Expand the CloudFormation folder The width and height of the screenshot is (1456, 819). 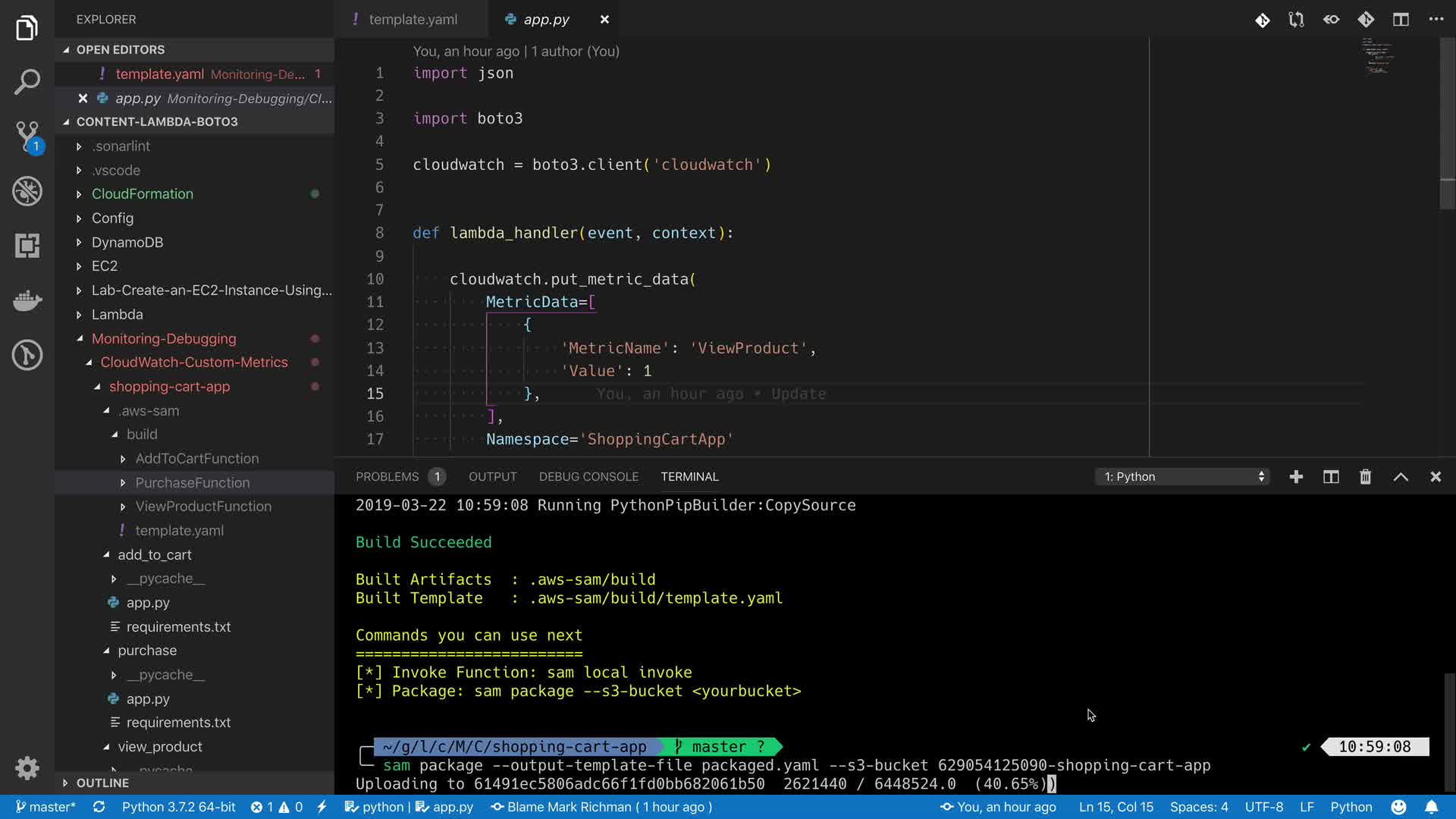[143, 194]
